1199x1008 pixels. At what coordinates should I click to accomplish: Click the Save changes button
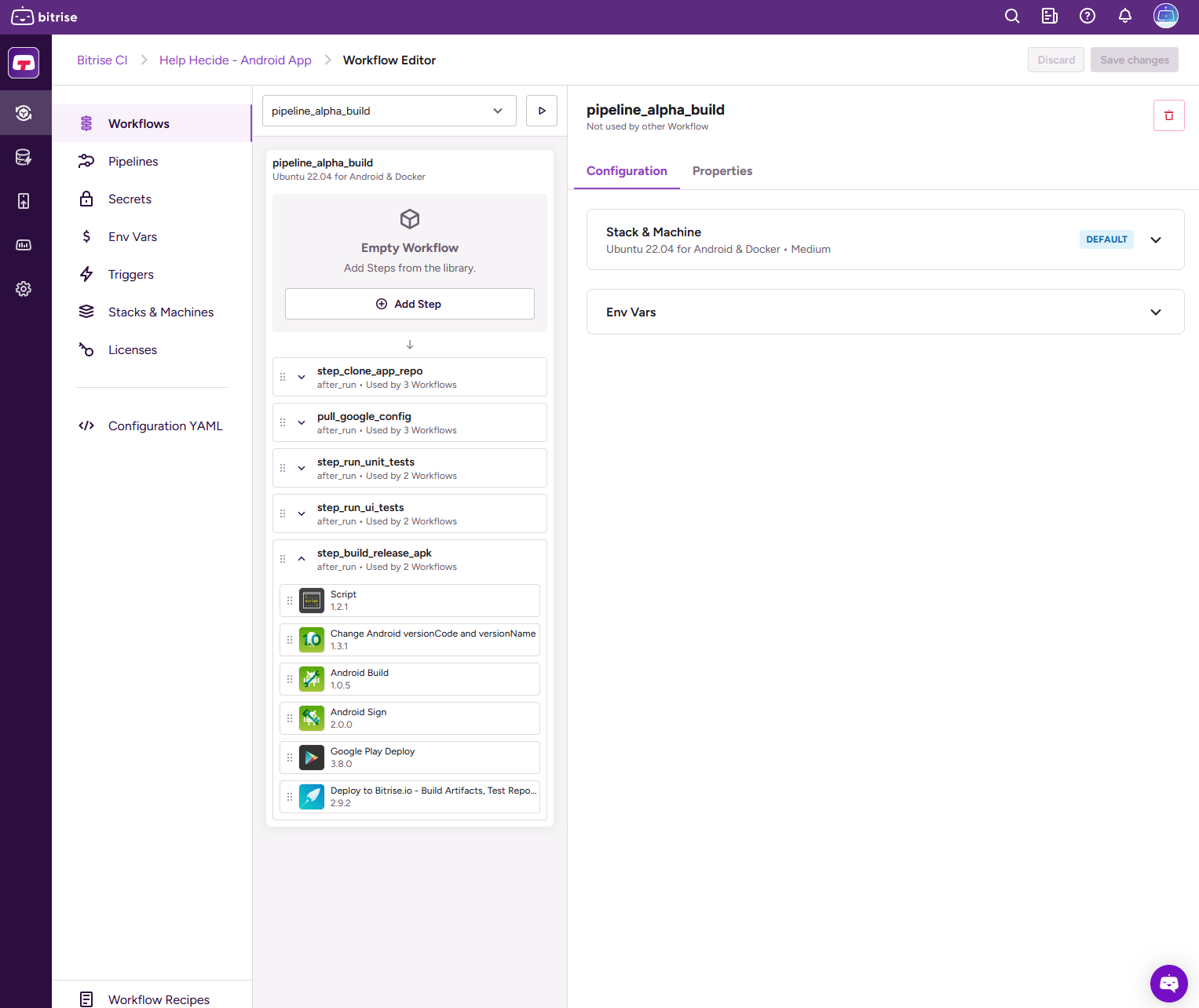tap(1135, 60)
